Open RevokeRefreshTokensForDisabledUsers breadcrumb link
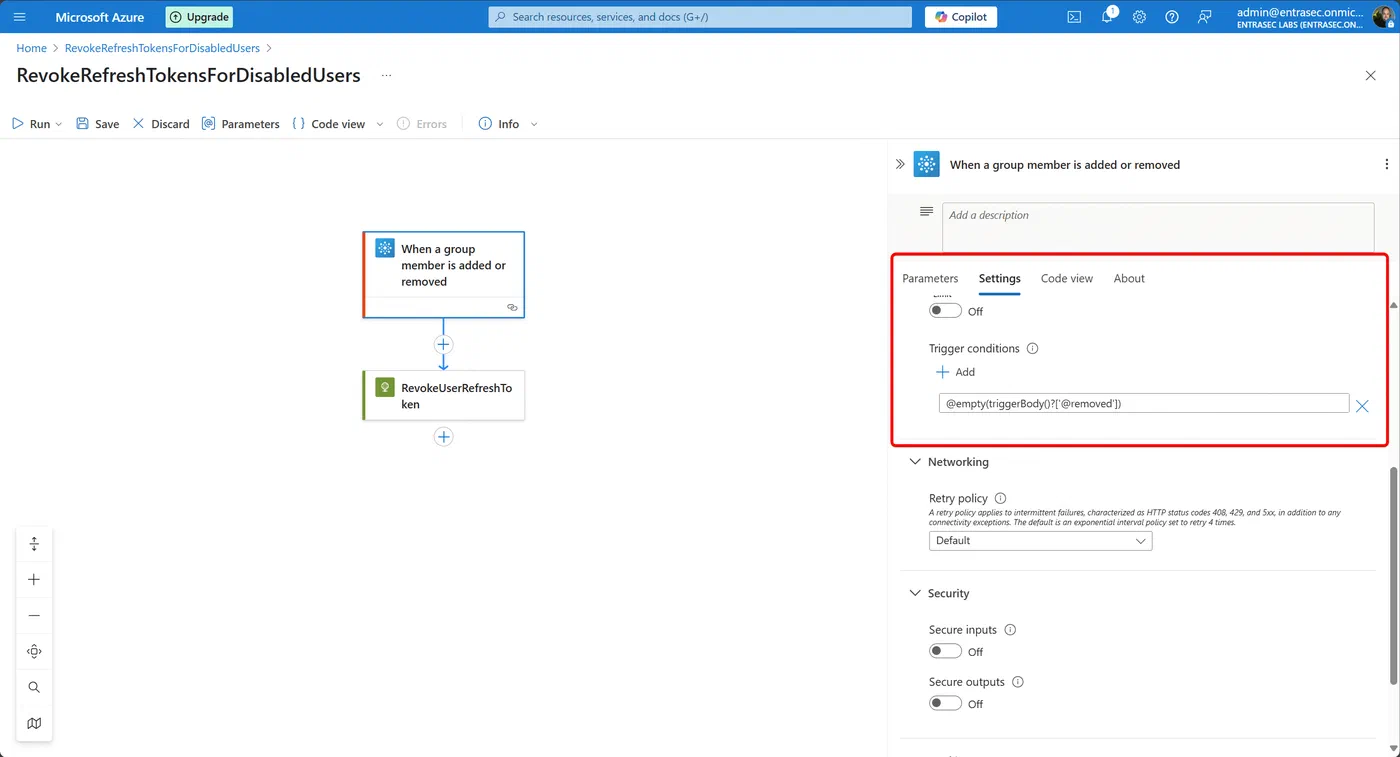The image size is (1400, 757). (162, 48)
